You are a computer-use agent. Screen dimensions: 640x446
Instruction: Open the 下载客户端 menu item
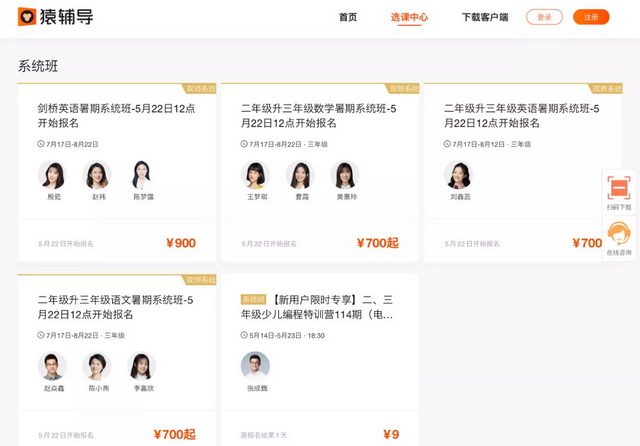(485, 17)
